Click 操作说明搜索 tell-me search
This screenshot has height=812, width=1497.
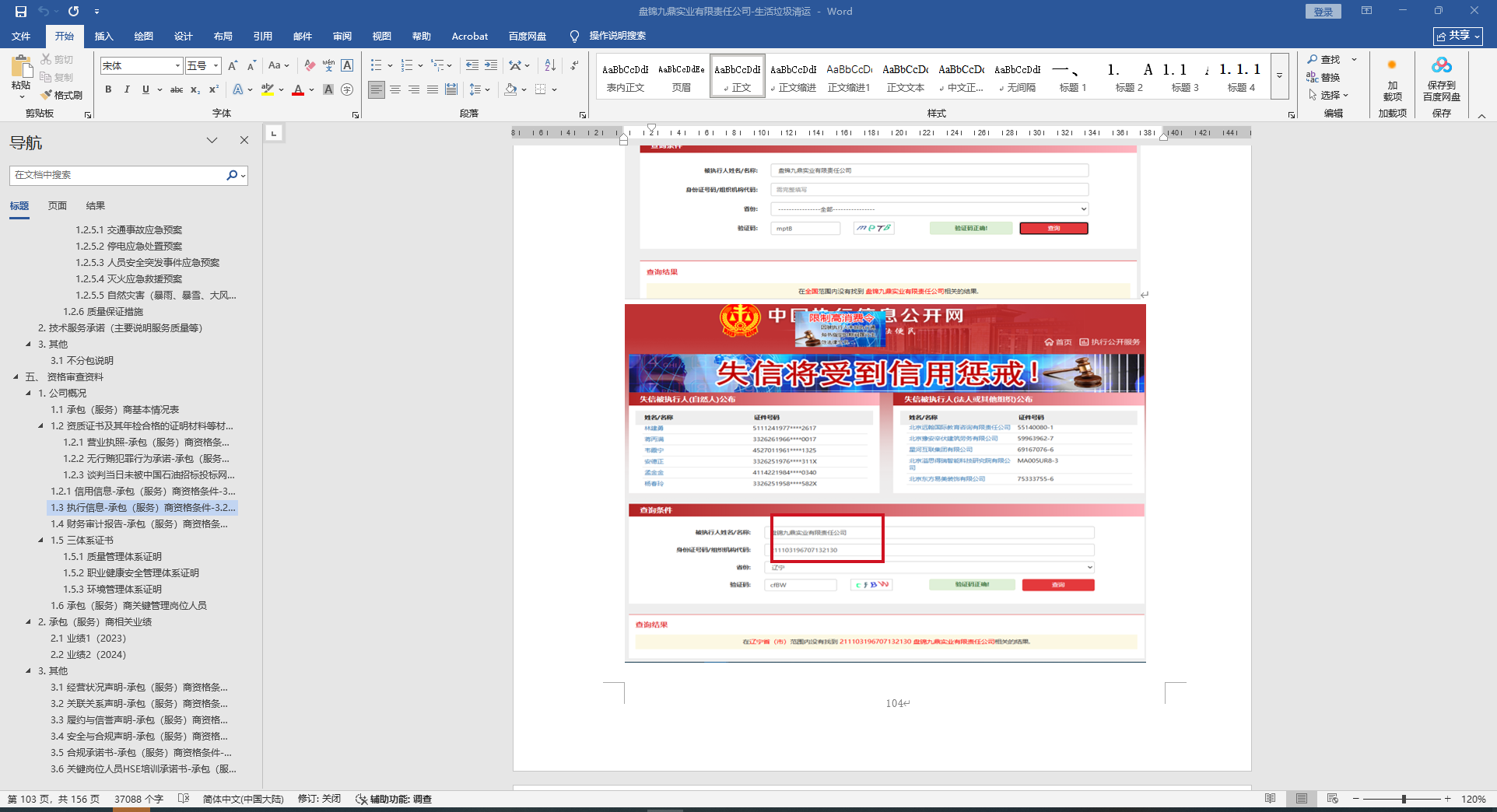(x=608, y=36)
